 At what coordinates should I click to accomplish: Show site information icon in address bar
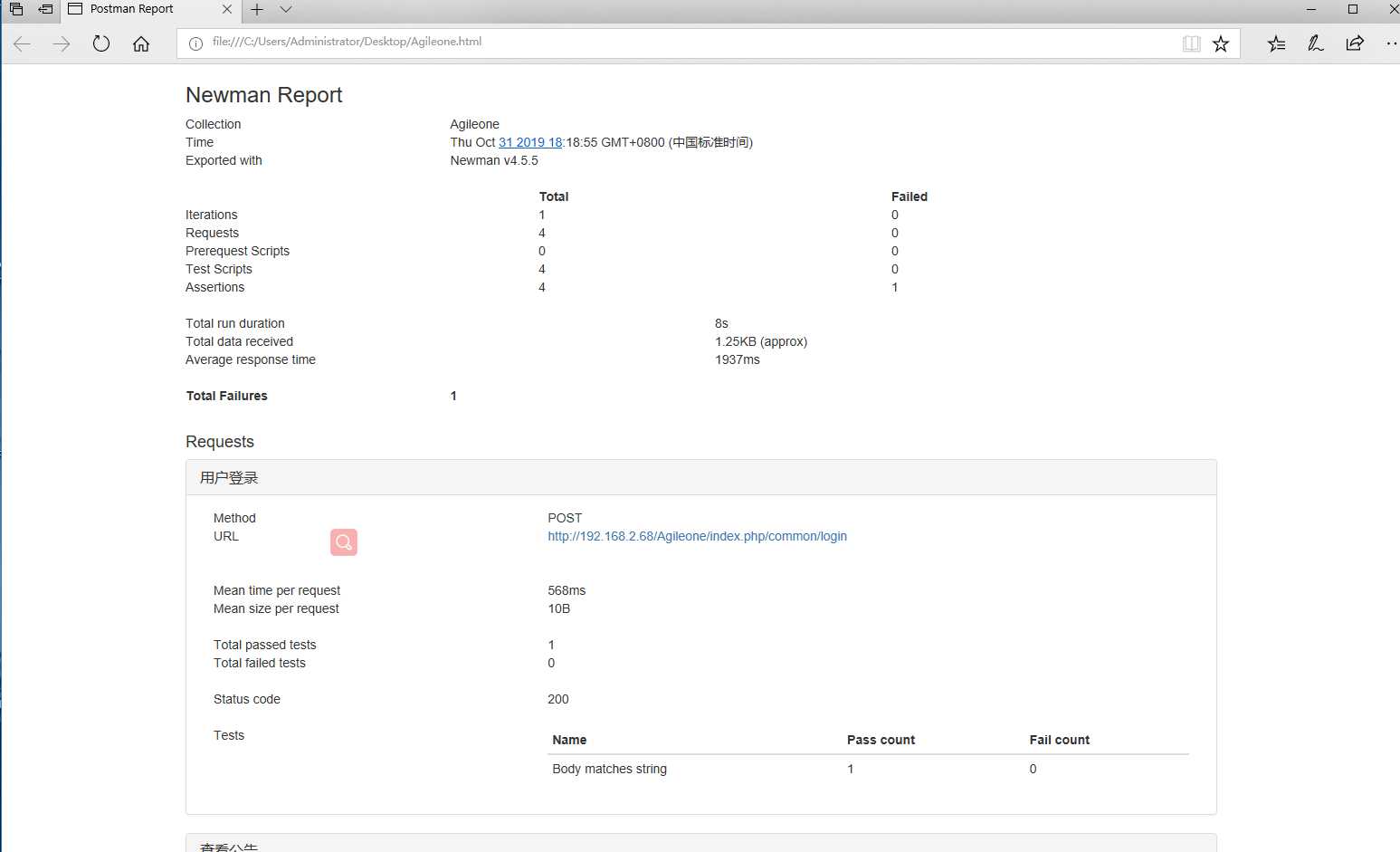pos(195,43)
